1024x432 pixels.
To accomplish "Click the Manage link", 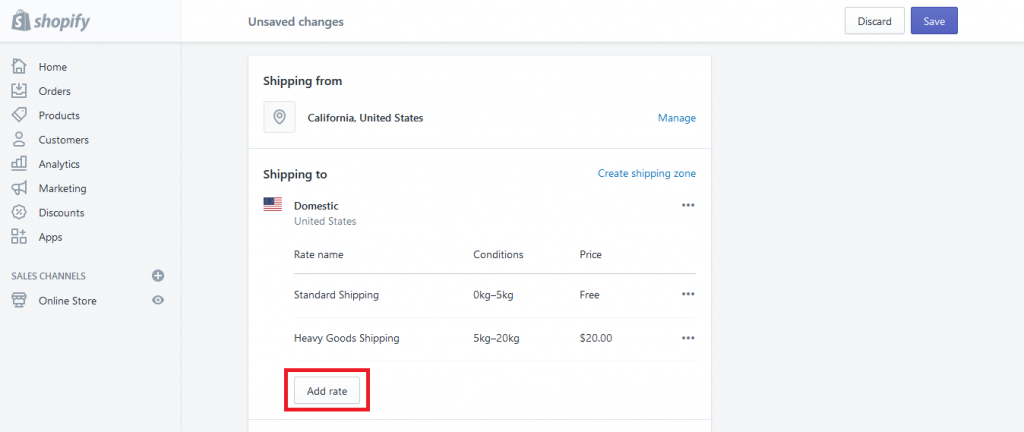I will pos(677,118).
